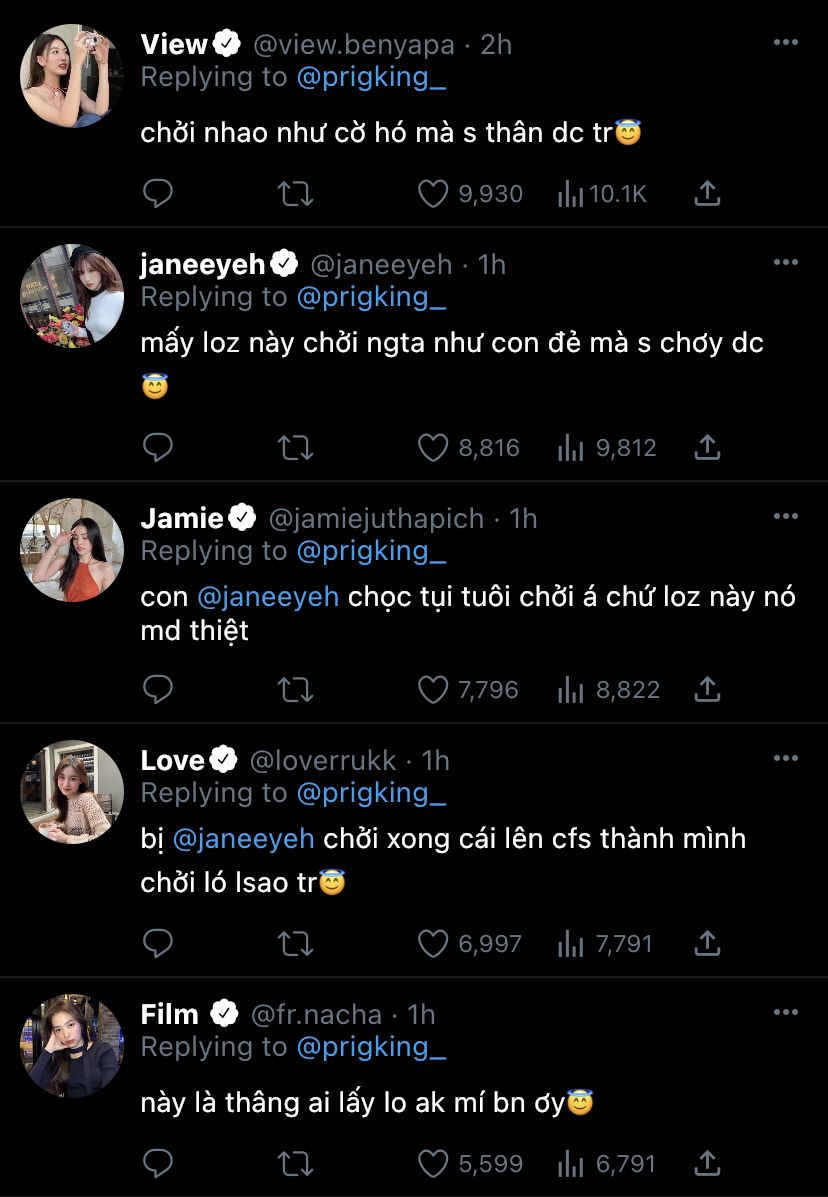Open Jamie's display name profile
The image size is (828, 1197).
[x=182, y=518]
